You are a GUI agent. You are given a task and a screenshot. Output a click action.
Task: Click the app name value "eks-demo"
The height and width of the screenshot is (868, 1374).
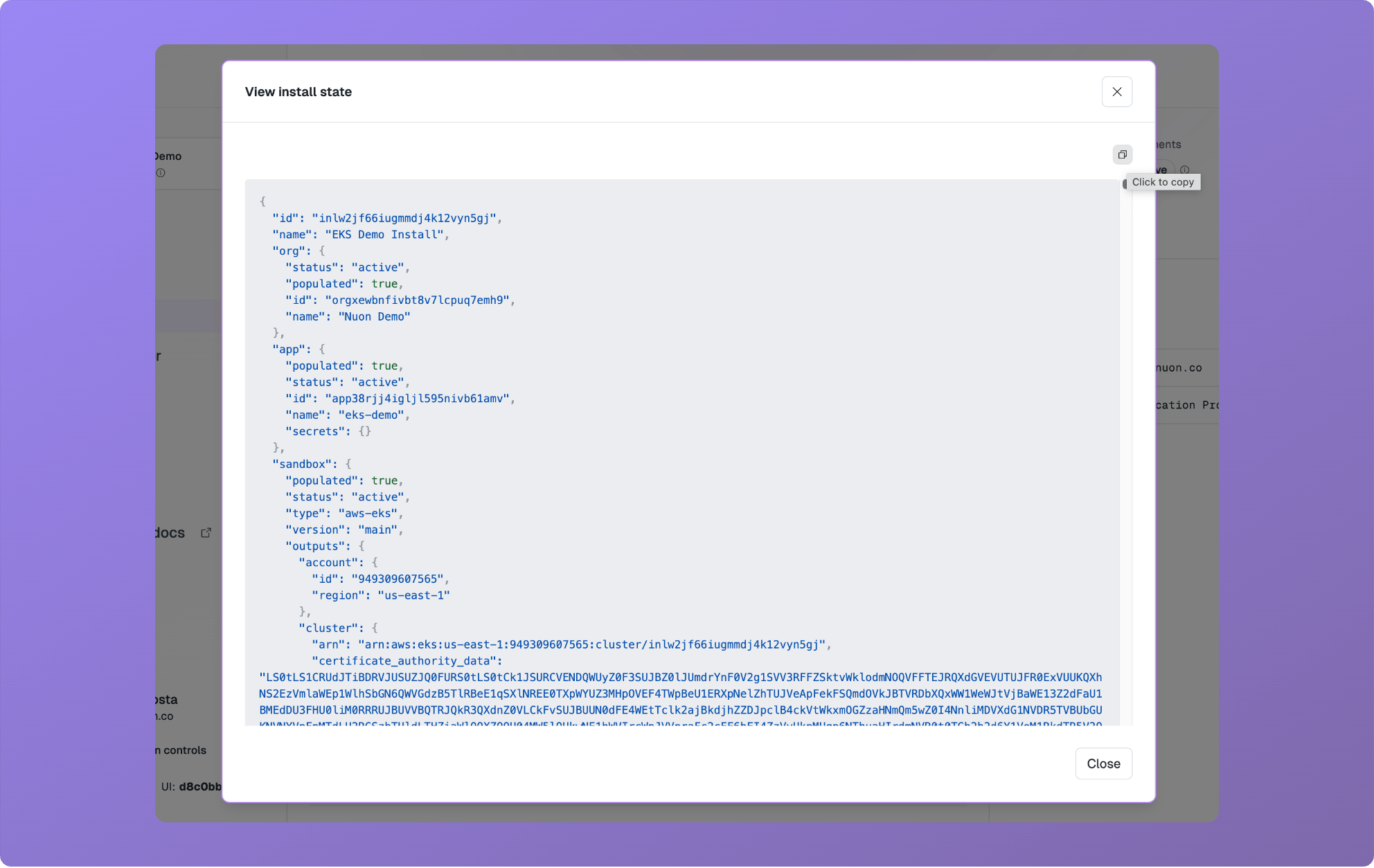(371, 415)
